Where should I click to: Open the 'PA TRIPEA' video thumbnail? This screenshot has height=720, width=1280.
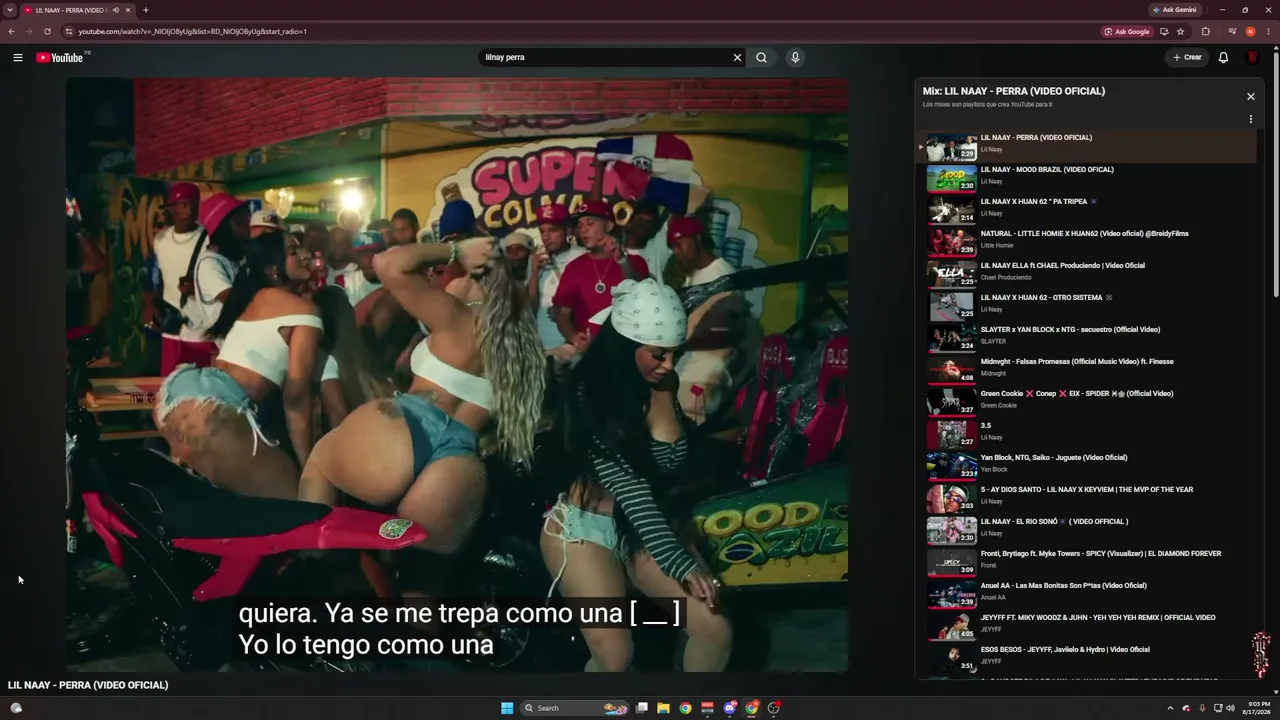[x=951, y=210]
